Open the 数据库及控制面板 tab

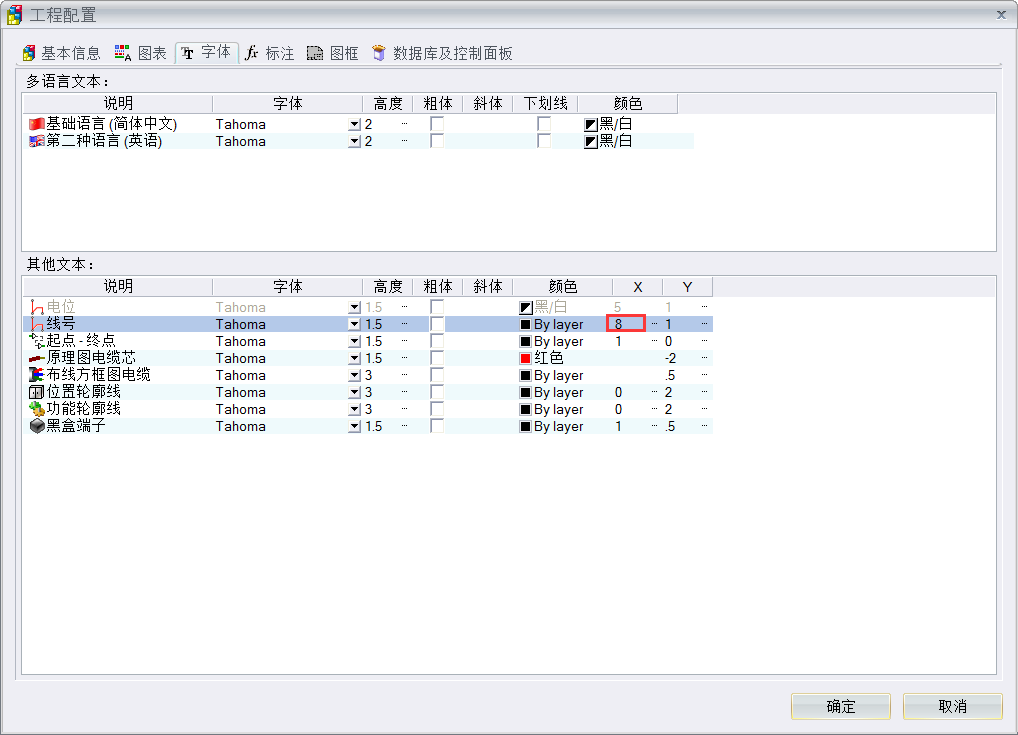tap(442, 53)
